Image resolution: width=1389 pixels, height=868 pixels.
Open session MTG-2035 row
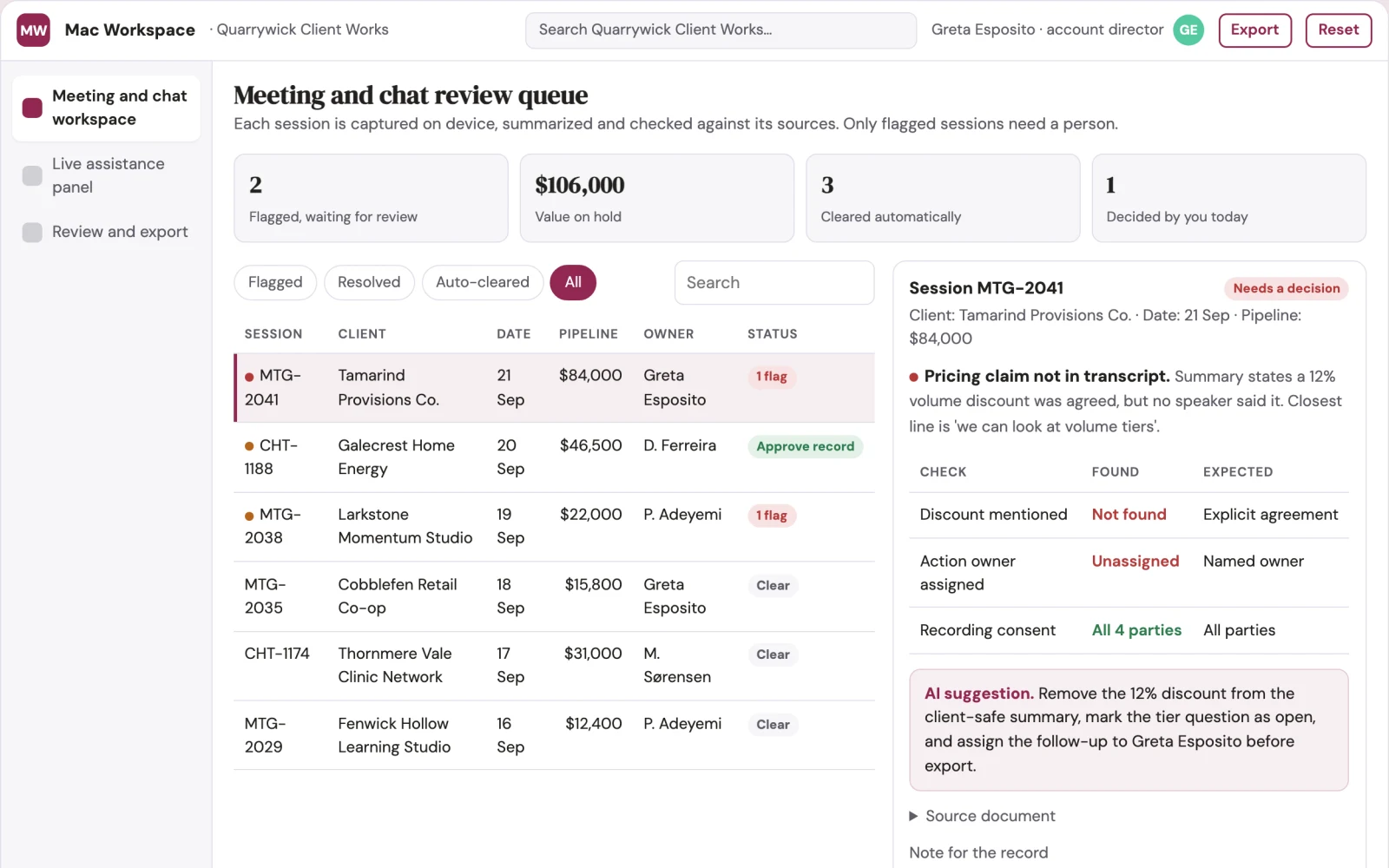pyautogui.click(x=554, y=596)
